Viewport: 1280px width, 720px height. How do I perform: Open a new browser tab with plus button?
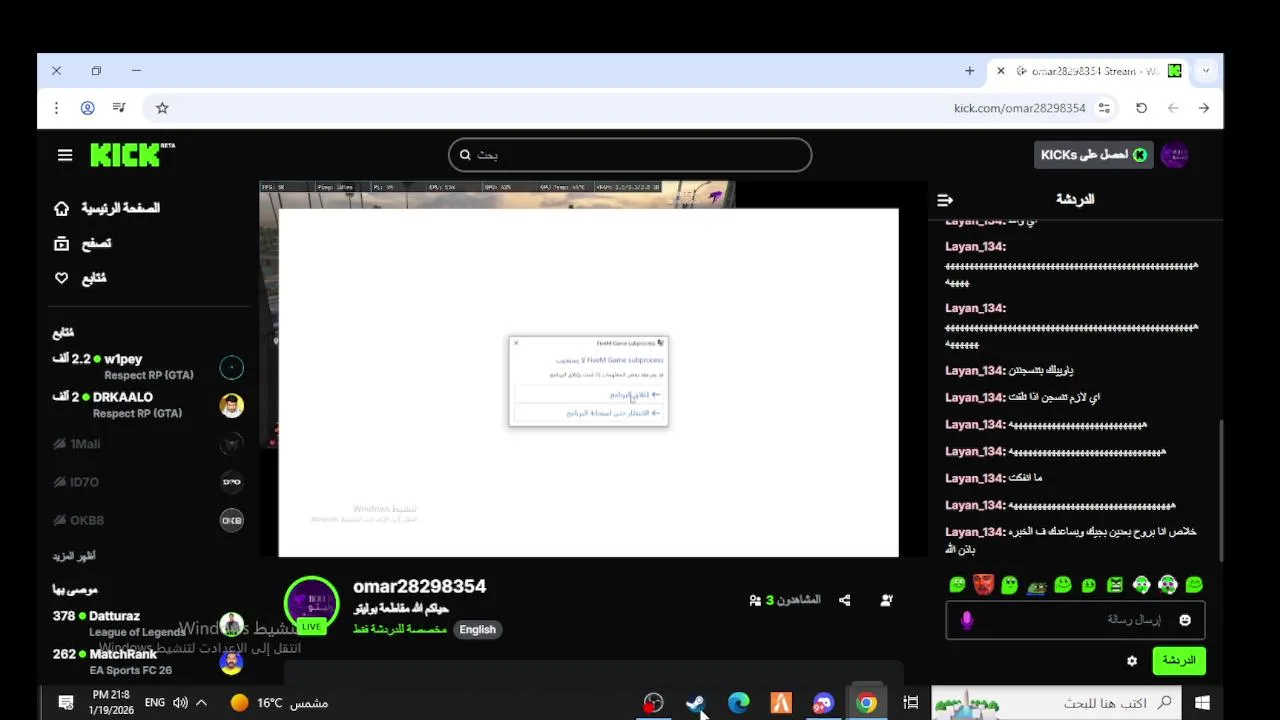pyautogui.click(x=969, y=71)
